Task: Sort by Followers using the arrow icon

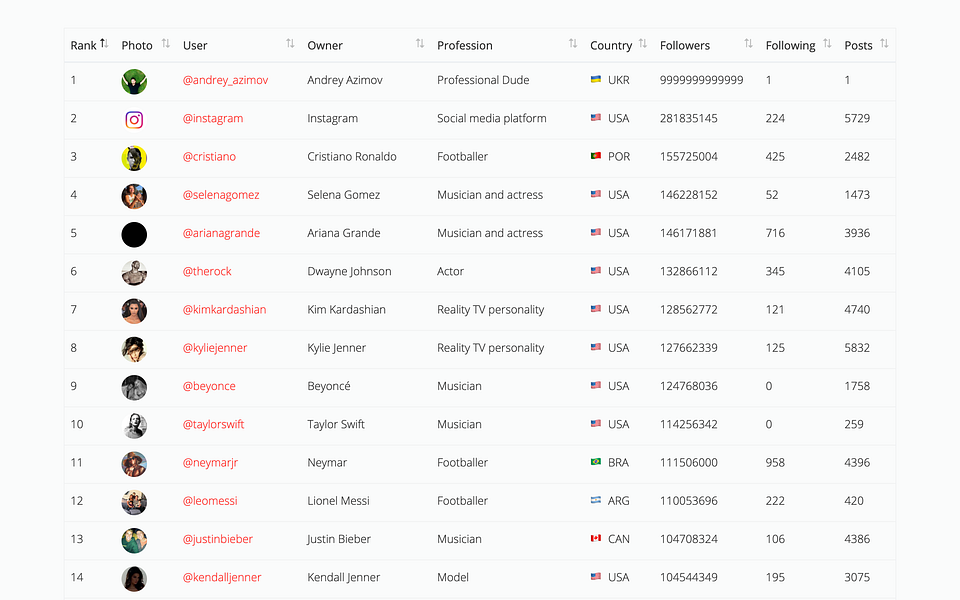Action: [748, 43]
